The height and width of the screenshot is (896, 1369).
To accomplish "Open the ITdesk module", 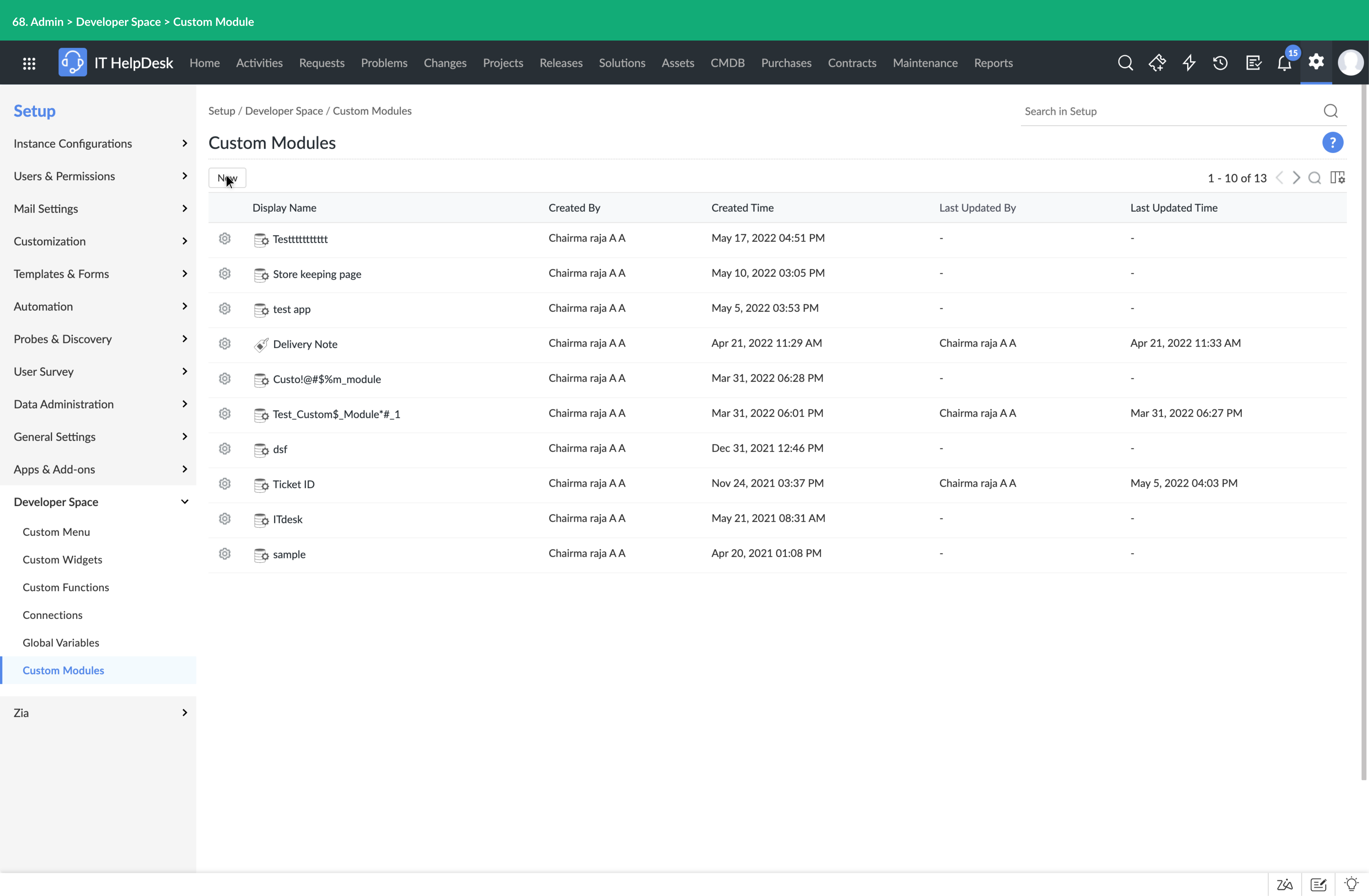I will 288,519.
